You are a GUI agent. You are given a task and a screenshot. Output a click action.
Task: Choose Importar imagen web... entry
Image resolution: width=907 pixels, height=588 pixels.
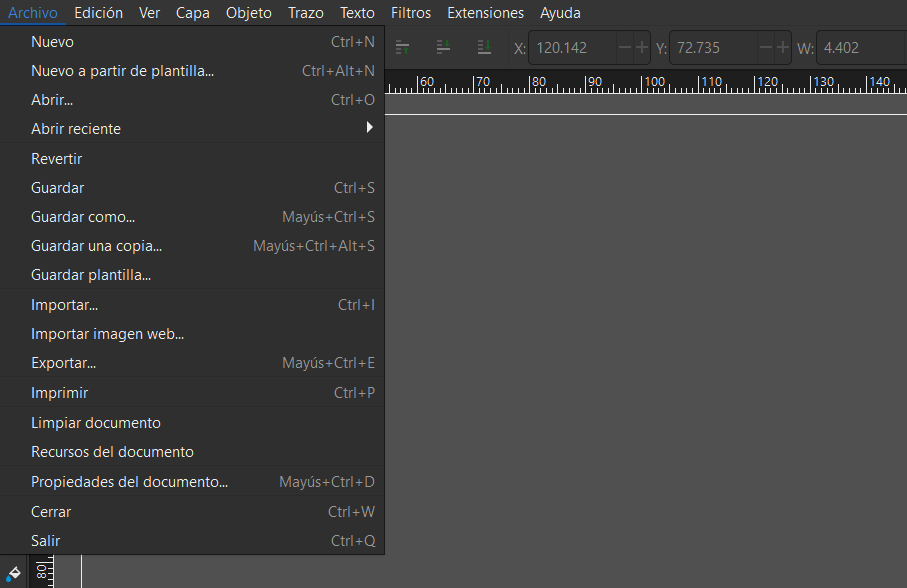(192, 334)
